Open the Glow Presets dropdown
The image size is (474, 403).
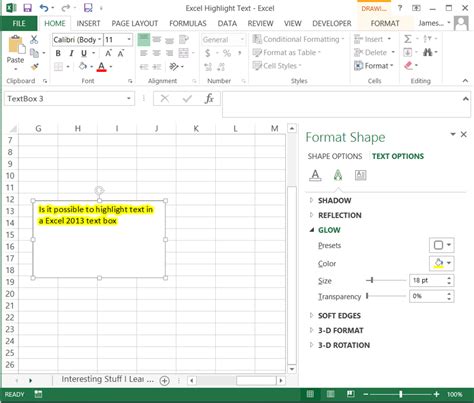click(x=442, y=245)
